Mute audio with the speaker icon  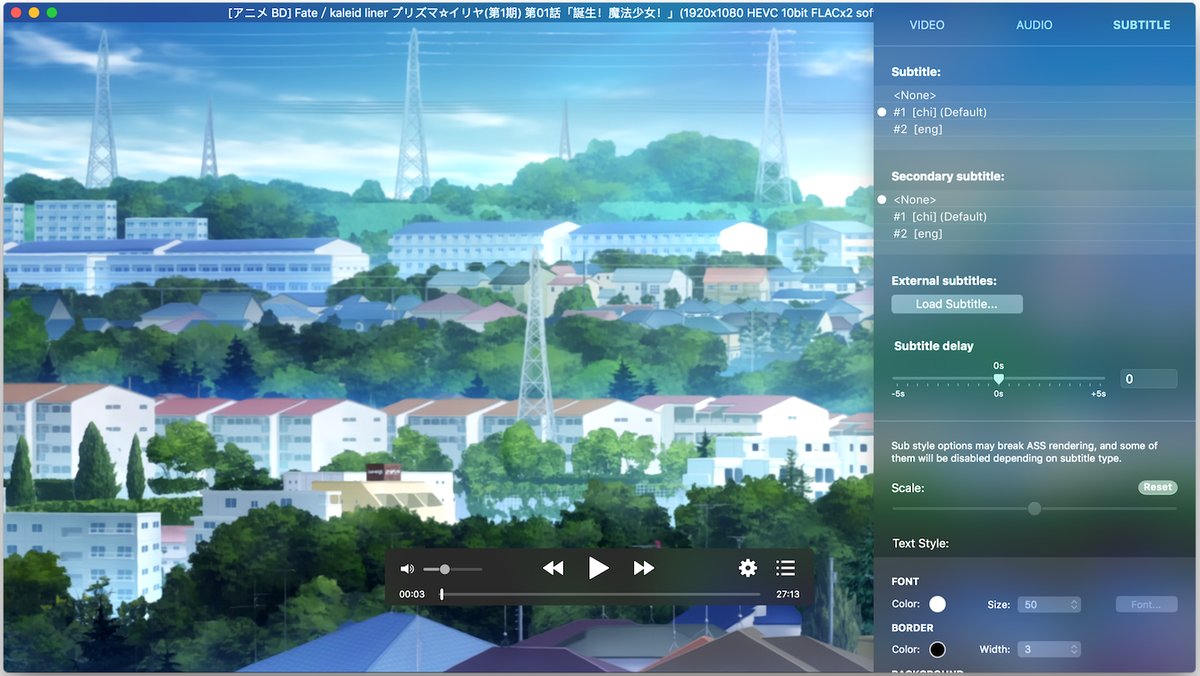point(407,569)
